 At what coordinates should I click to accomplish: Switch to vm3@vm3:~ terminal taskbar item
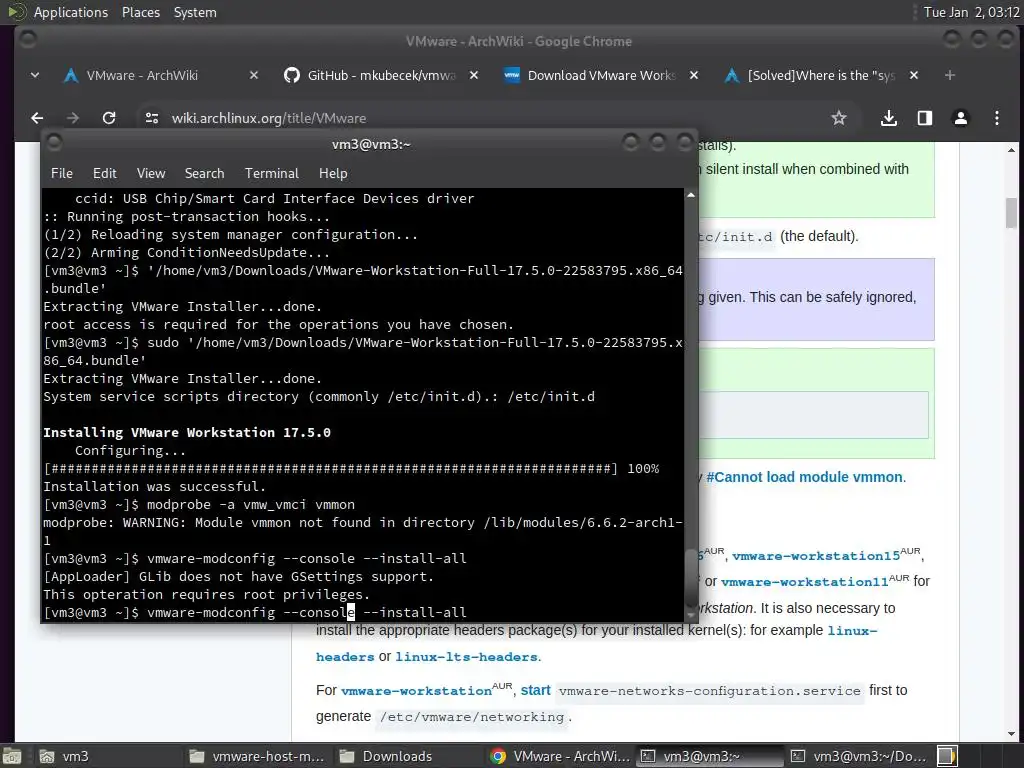pyautogui.click(x=710, y=756)
